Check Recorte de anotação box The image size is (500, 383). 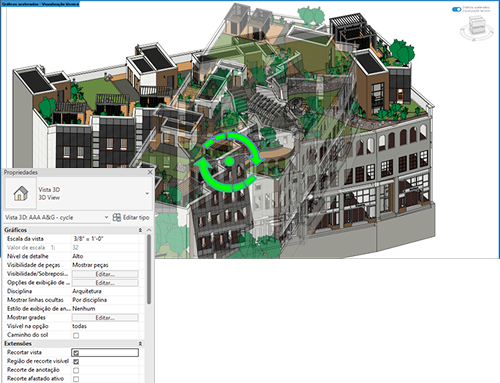pos(76,370)
